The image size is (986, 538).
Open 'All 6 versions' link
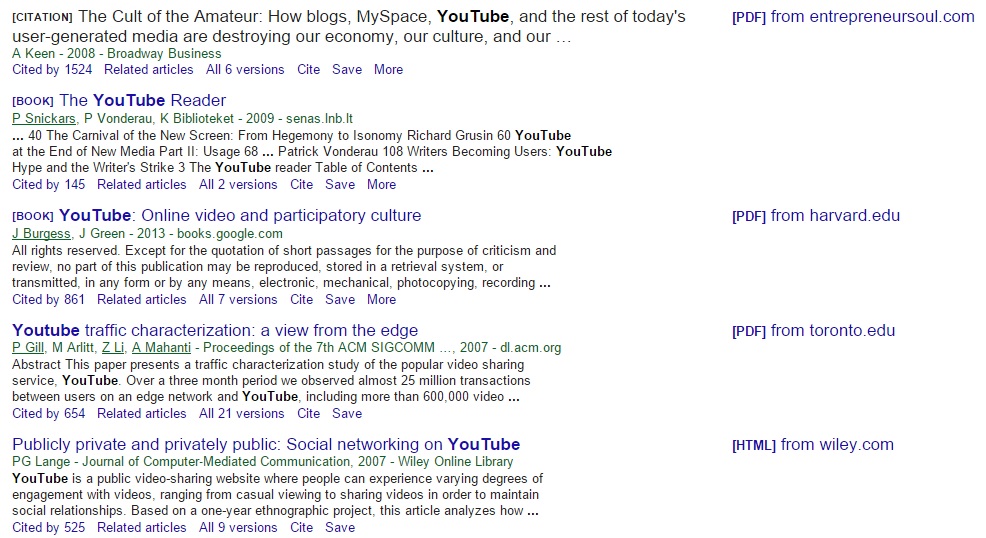tap(245, 70)
